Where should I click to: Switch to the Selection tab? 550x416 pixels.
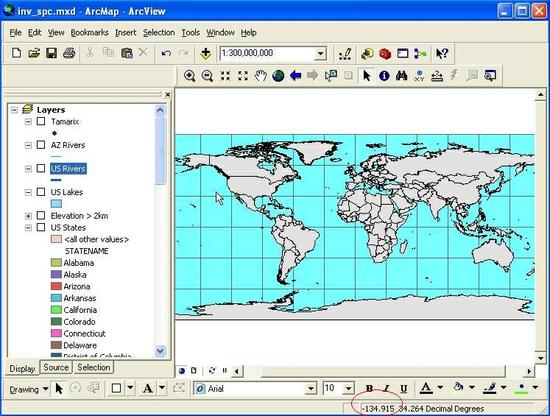pyautogui.click(x=94, y=368)
